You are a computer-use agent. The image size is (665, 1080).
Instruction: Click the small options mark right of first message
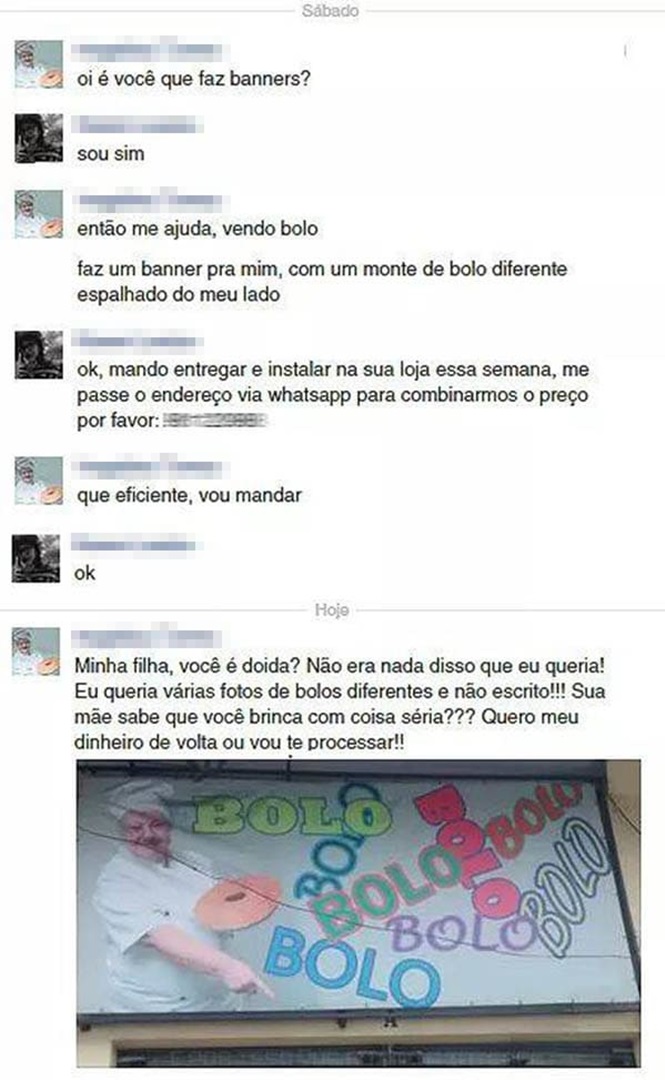click(626, 51)
